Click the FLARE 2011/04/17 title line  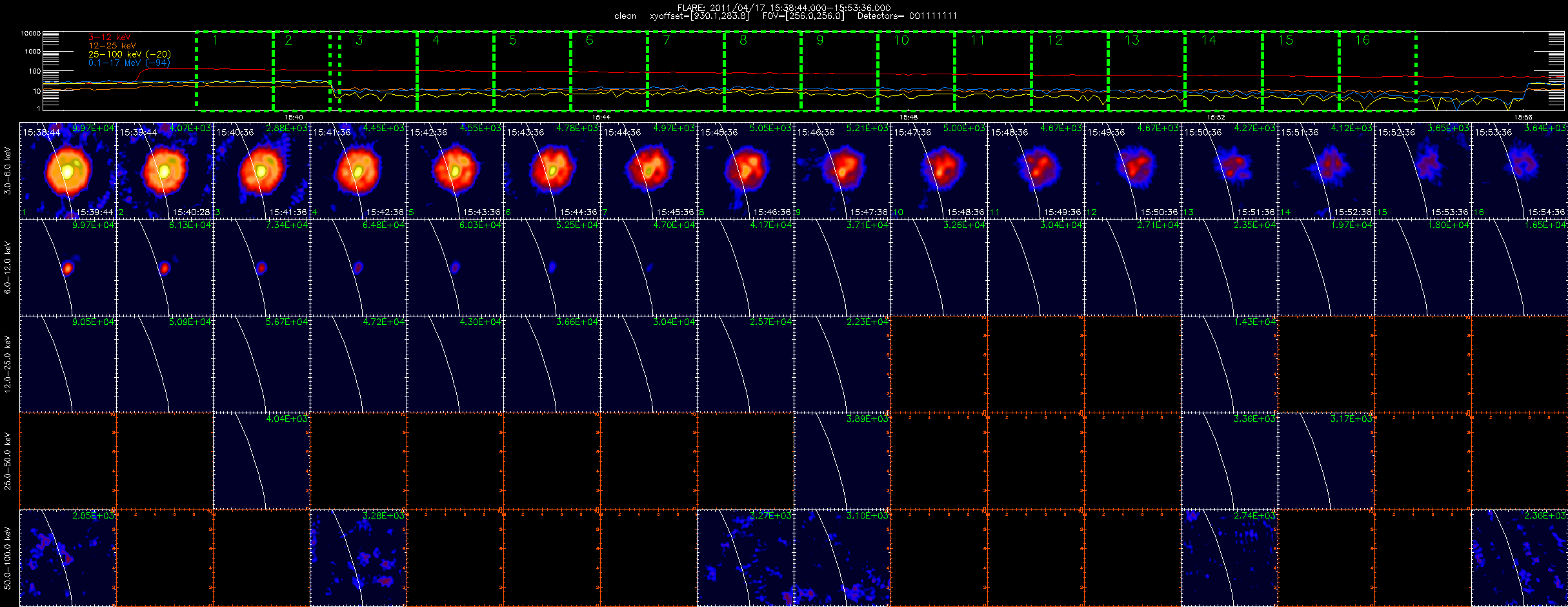coord(784,8)
